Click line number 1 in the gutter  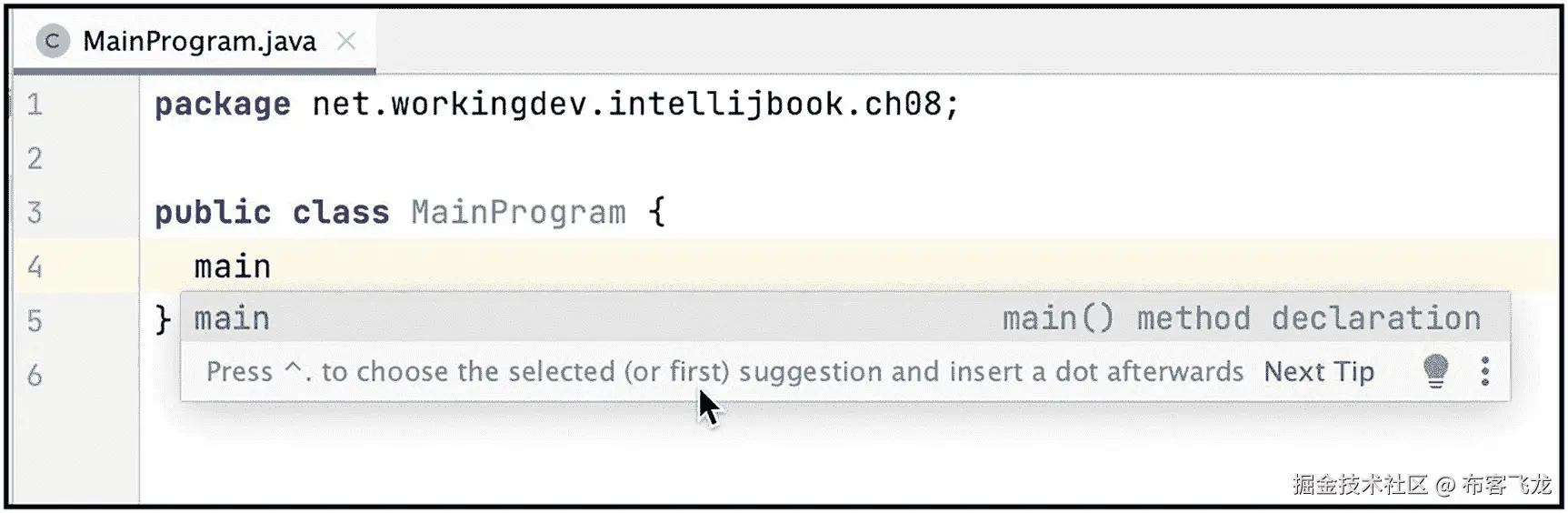click(x=35, y=105)
